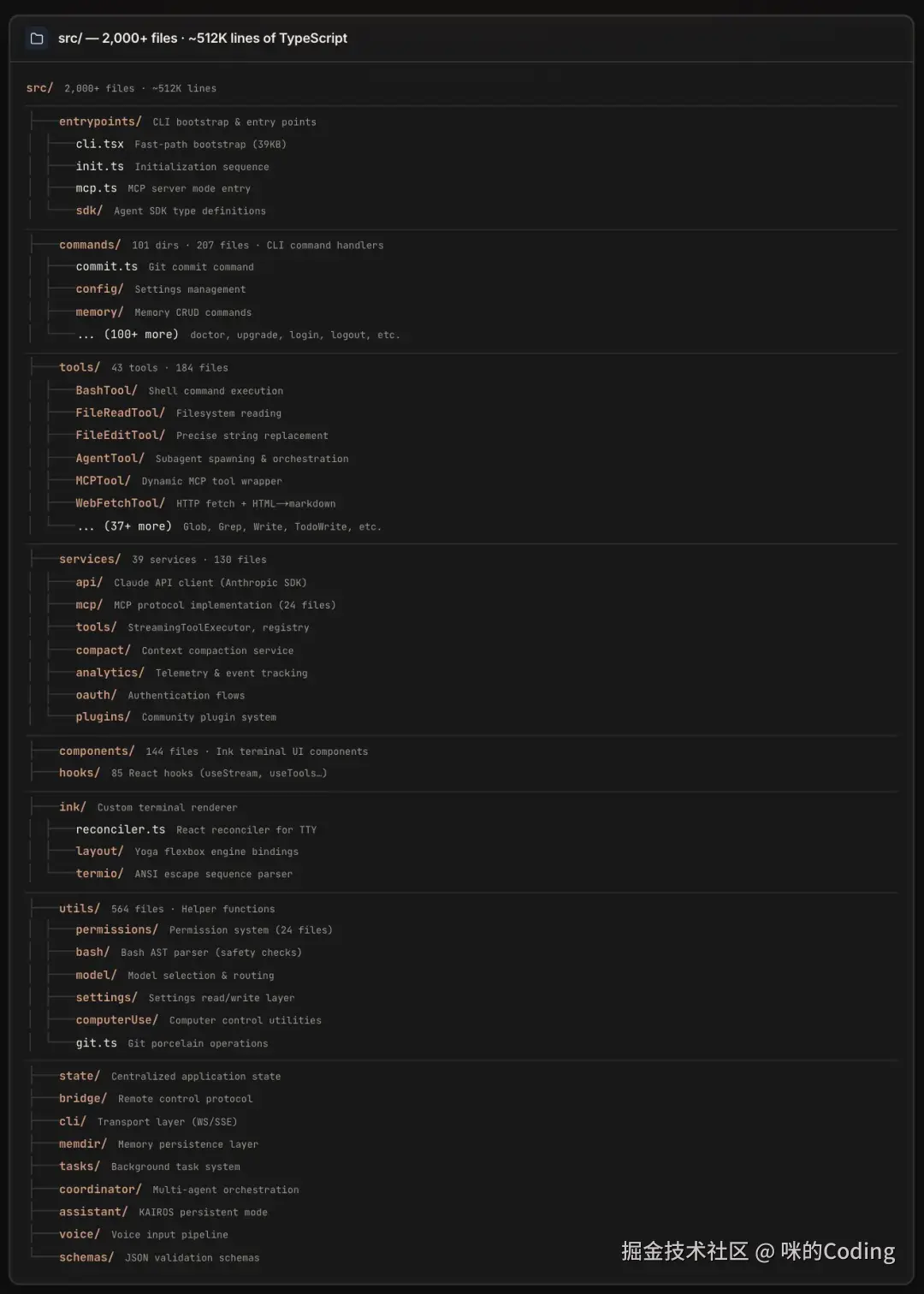Open the permissions/ folder under utils
Screen dimensions: 924x1294
pos(116,929)
